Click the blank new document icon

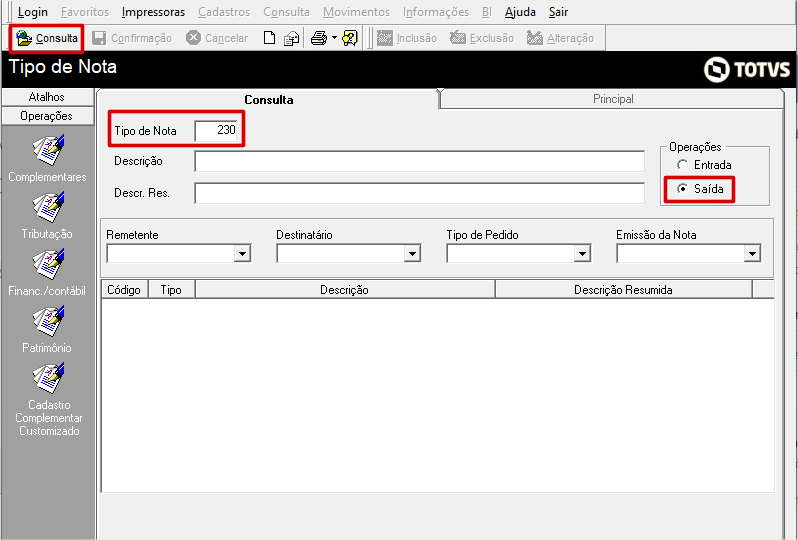coord(269,38)
